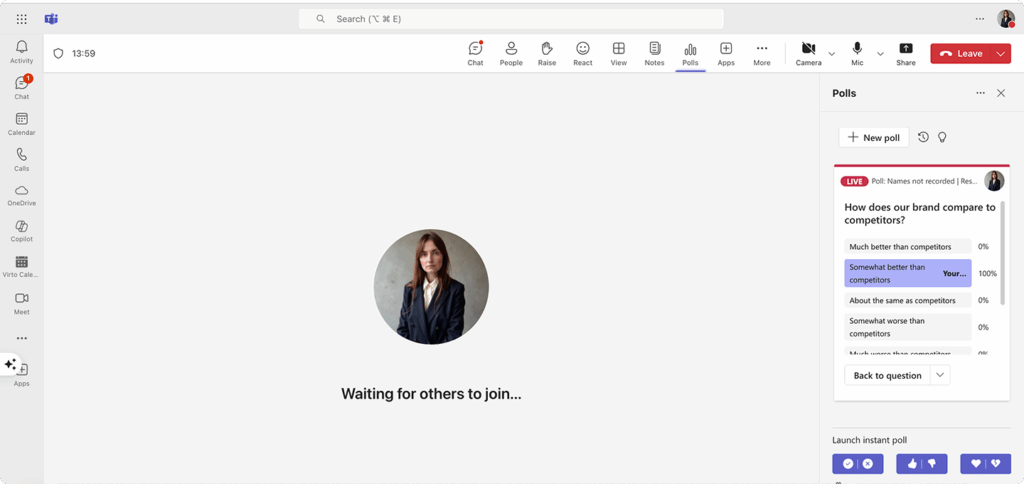The width and height of the screenshot is (1024, 484).
Task: Open meeting Chat from the toolbar
Action: [x=475, y=54]
